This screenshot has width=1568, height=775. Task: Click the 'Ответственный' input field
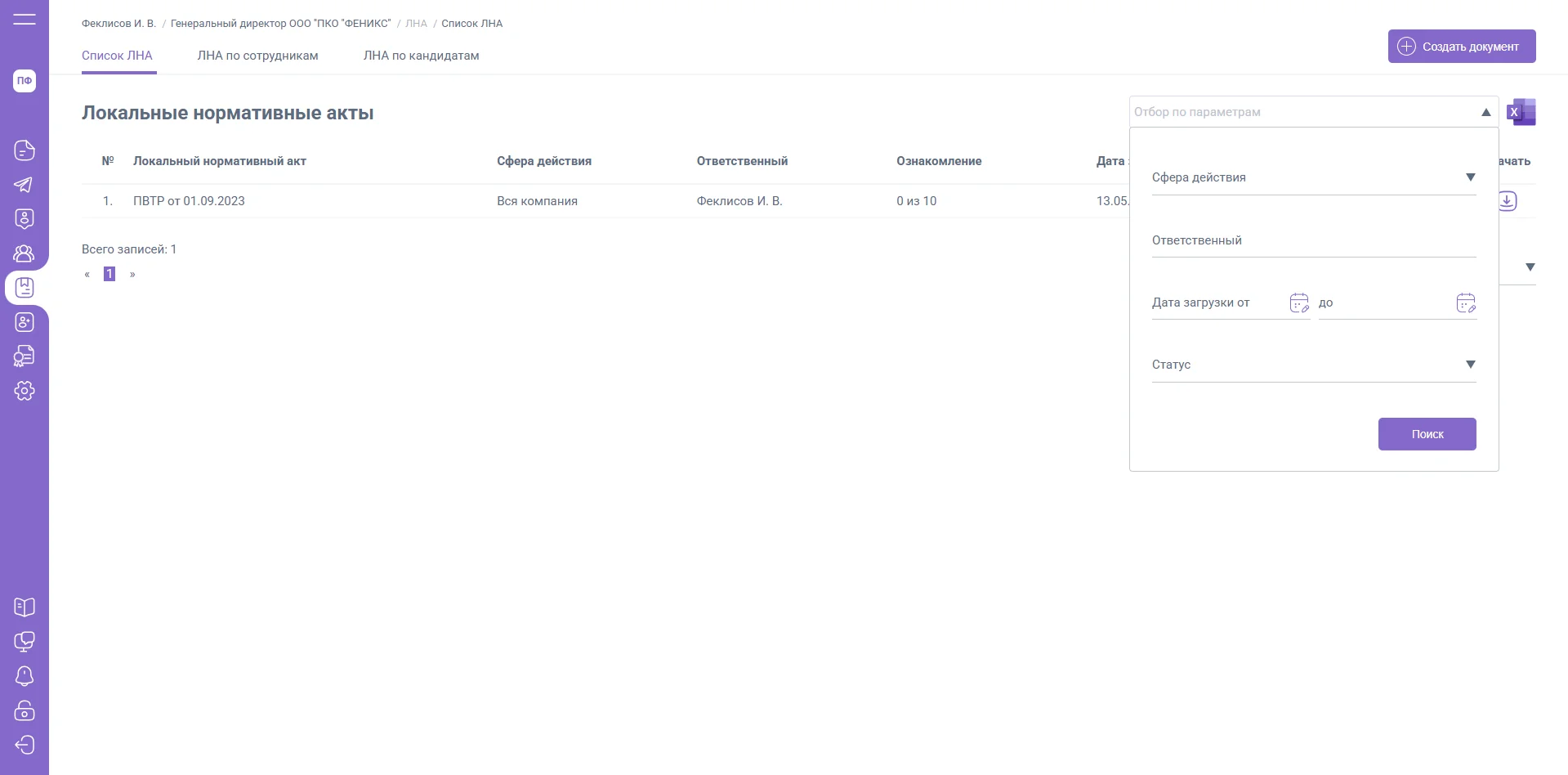coord(1313,241)
